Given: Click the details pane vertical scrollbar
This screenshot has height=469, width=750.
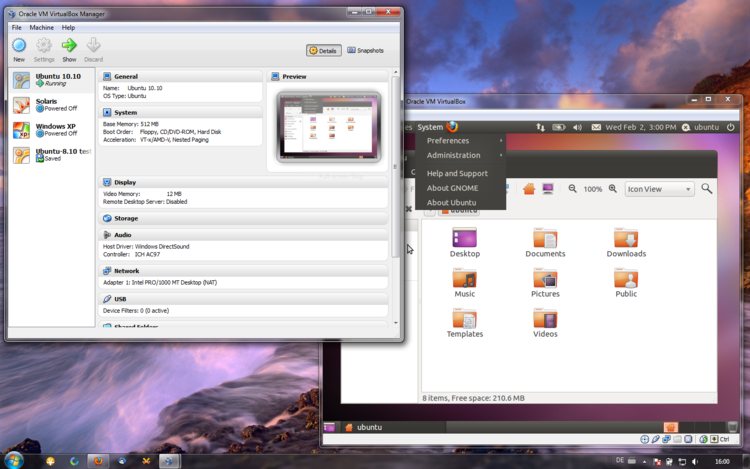Looking at the screenshot, I should pyautogui.click(x=395, y=166).
